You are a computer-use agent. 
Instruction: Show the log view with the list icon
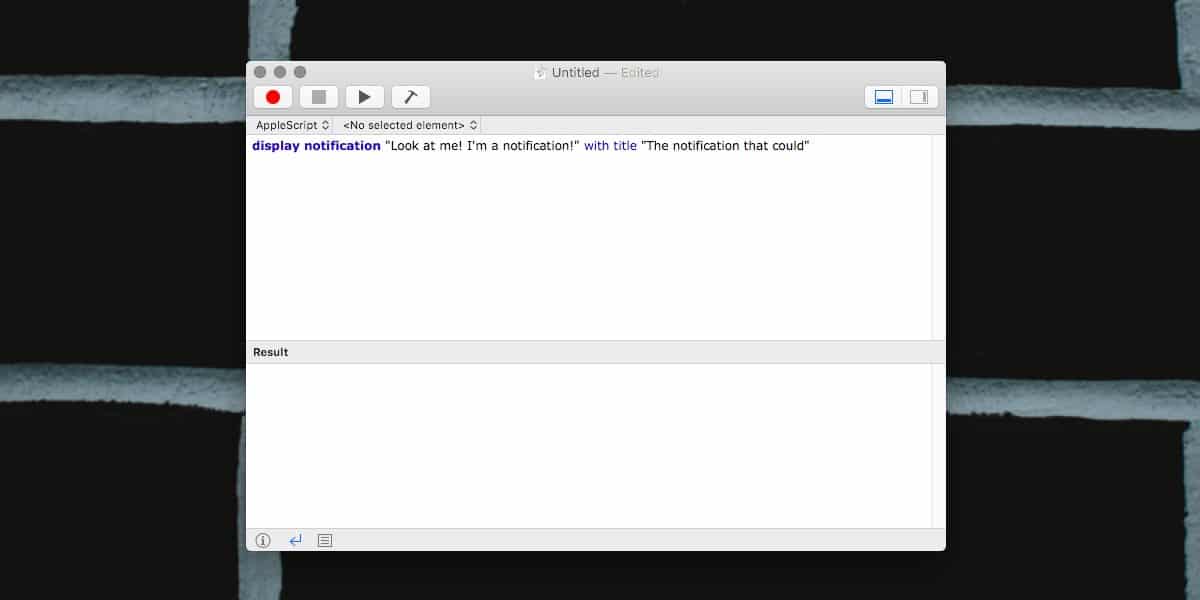325,540
